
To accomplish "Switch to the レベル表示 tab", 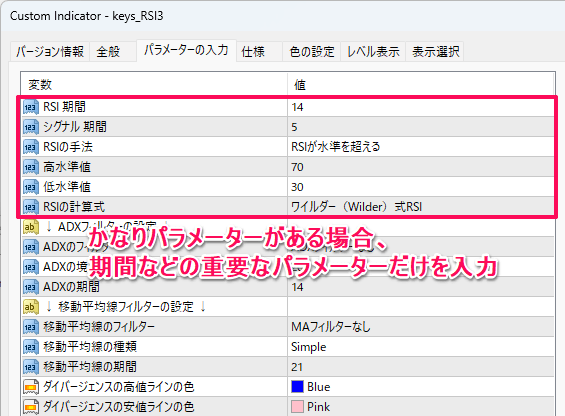I will (373, 52).
